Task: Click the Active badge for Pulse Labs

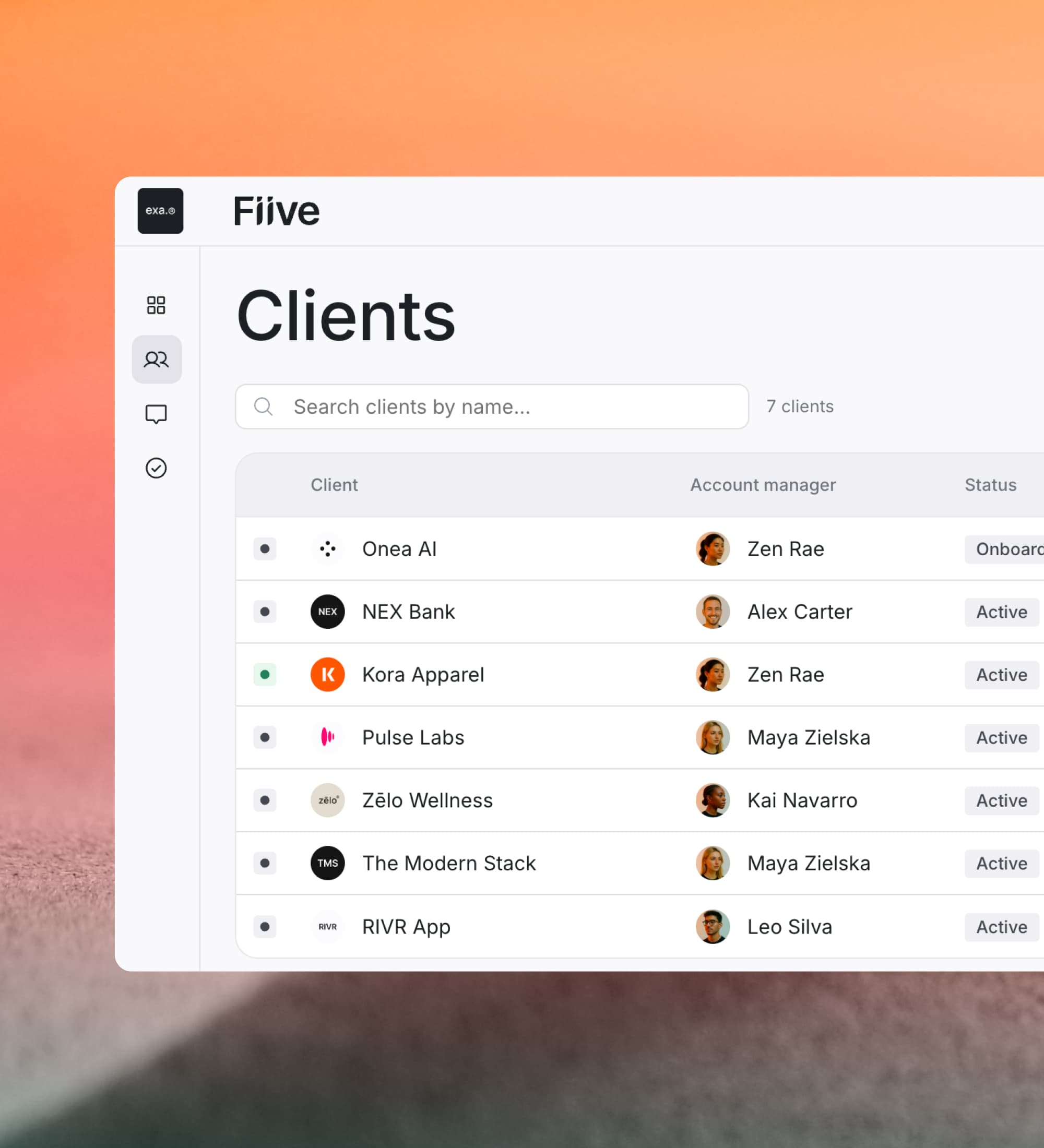Action: tap(1001, 737)
